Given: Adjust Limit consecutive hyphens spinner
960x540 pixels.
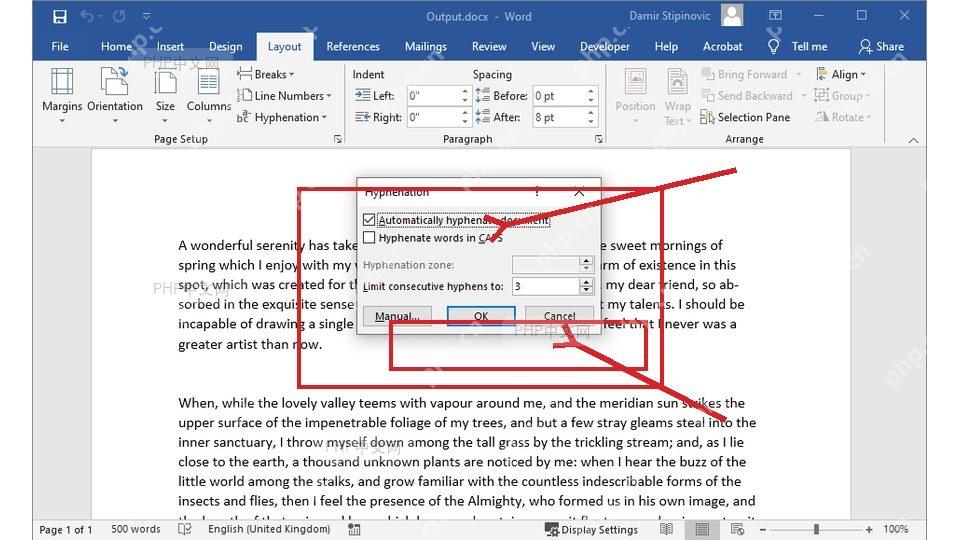Looking at the screenshot, I should pos(586,286).
